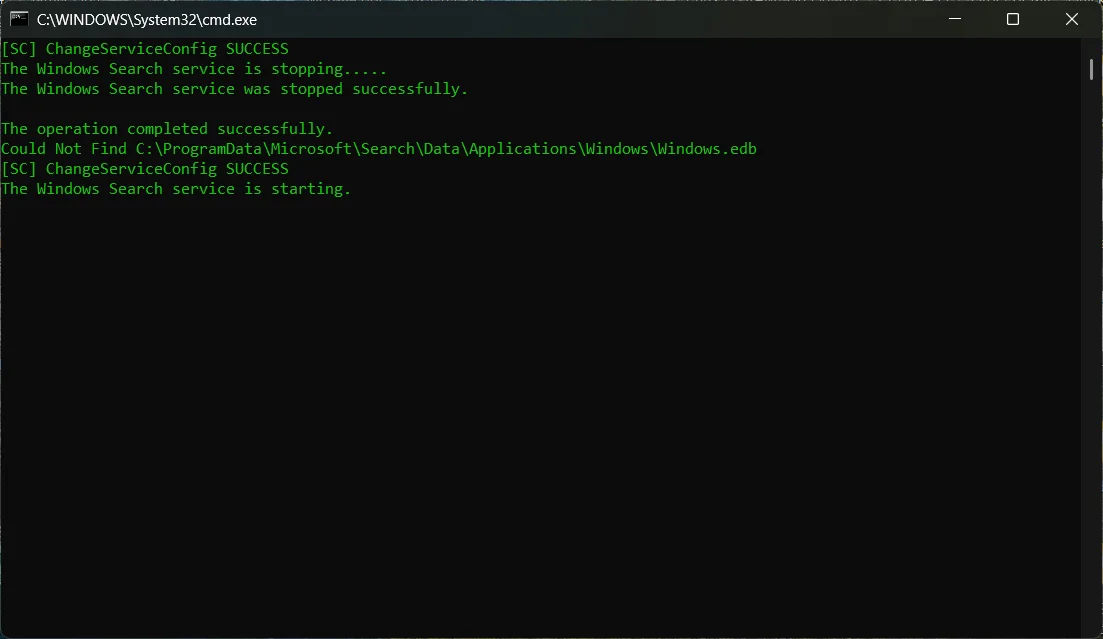Click the 'service is starting.' line
Image resolution: width=1103 pixels, height=639 pixels.
(176, 189)
